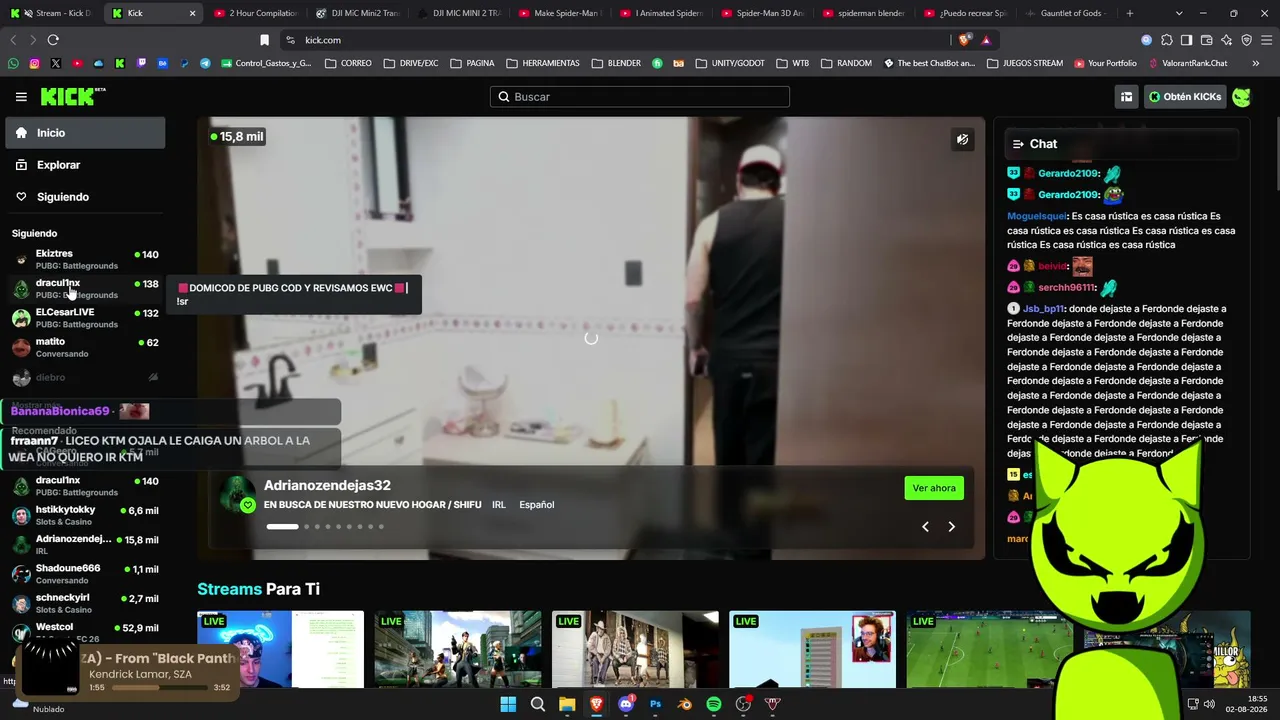Bookmark this page using the address bar icon
This screenshot has width=1280, height=720.
pos(264,40)
